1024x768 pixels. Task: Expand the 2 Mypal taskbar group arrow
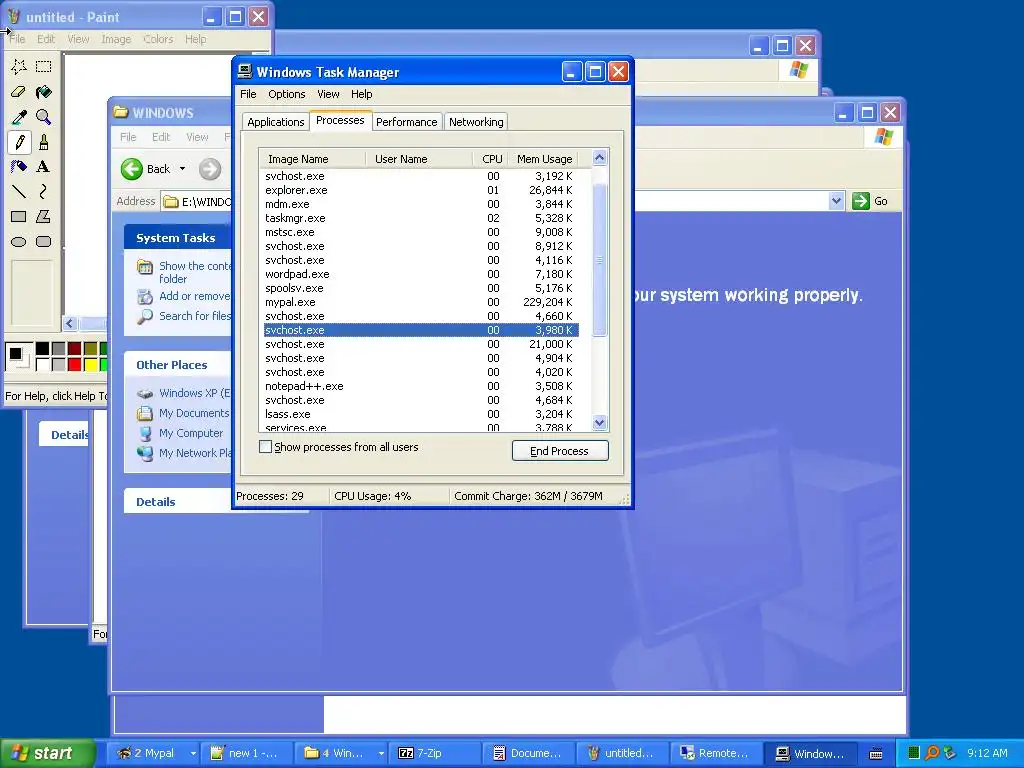(x=193, y=754)
